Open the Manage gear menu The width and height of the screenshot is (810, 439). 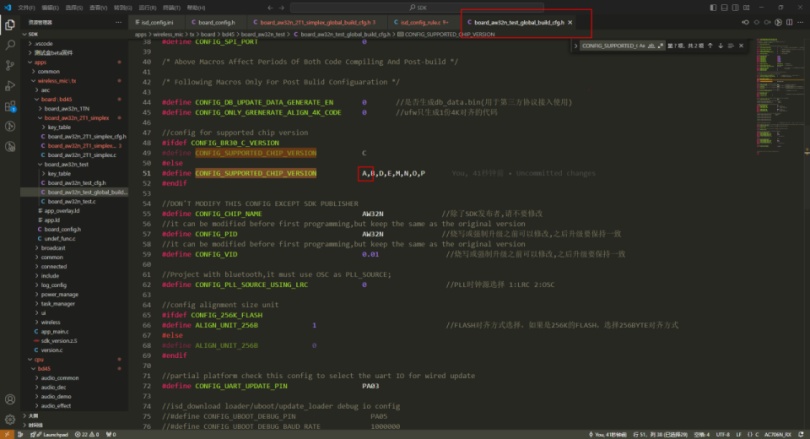(x=10, y=419)
